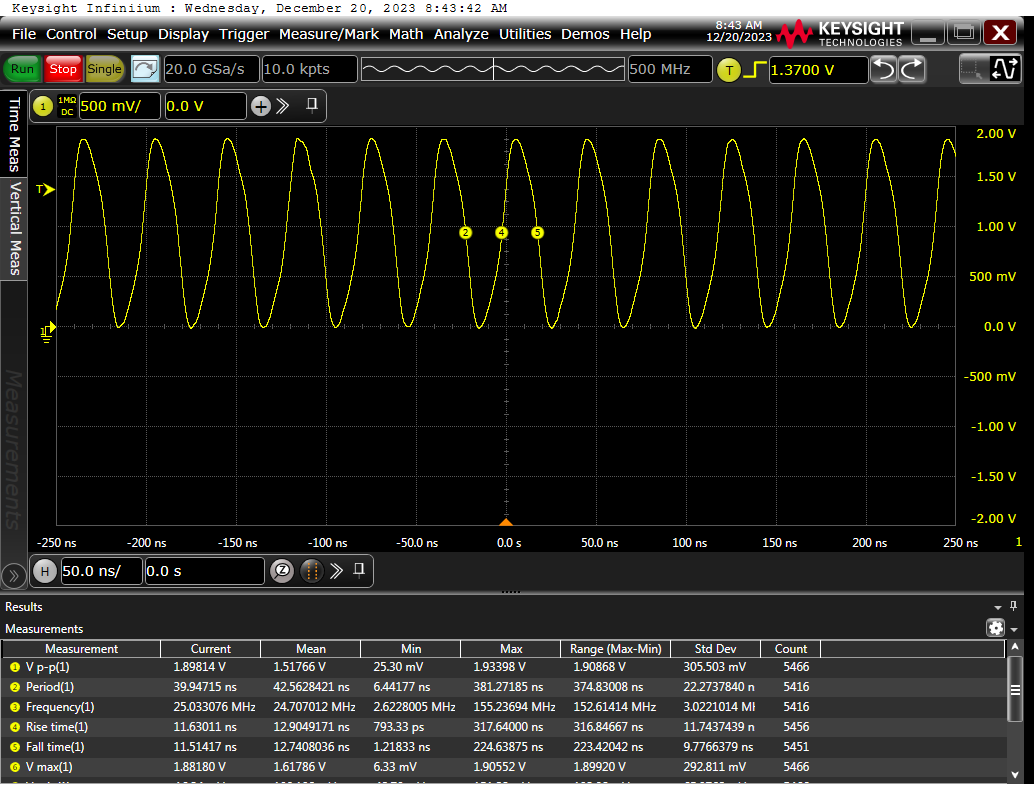Open the Results panel dropdown arrow
This screenshot has height=794, width=1034.
(998, 607)
